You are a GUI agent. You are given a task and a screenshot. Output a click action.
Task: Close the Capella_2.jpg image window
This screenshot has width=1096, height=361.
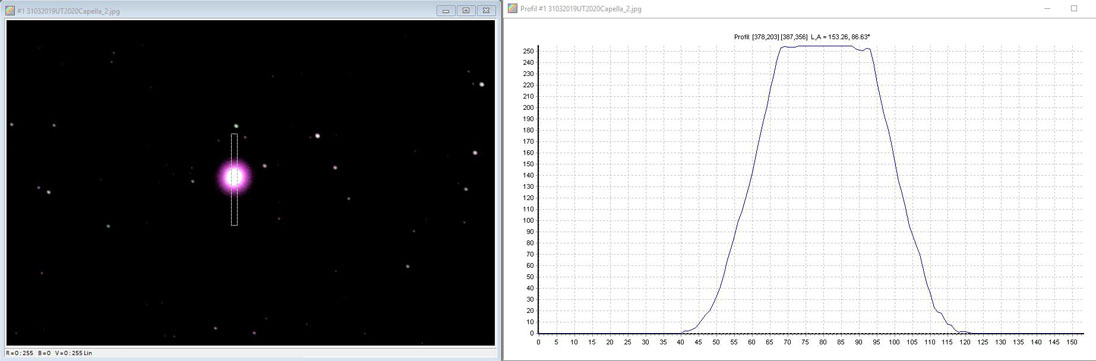coord(486,10)
